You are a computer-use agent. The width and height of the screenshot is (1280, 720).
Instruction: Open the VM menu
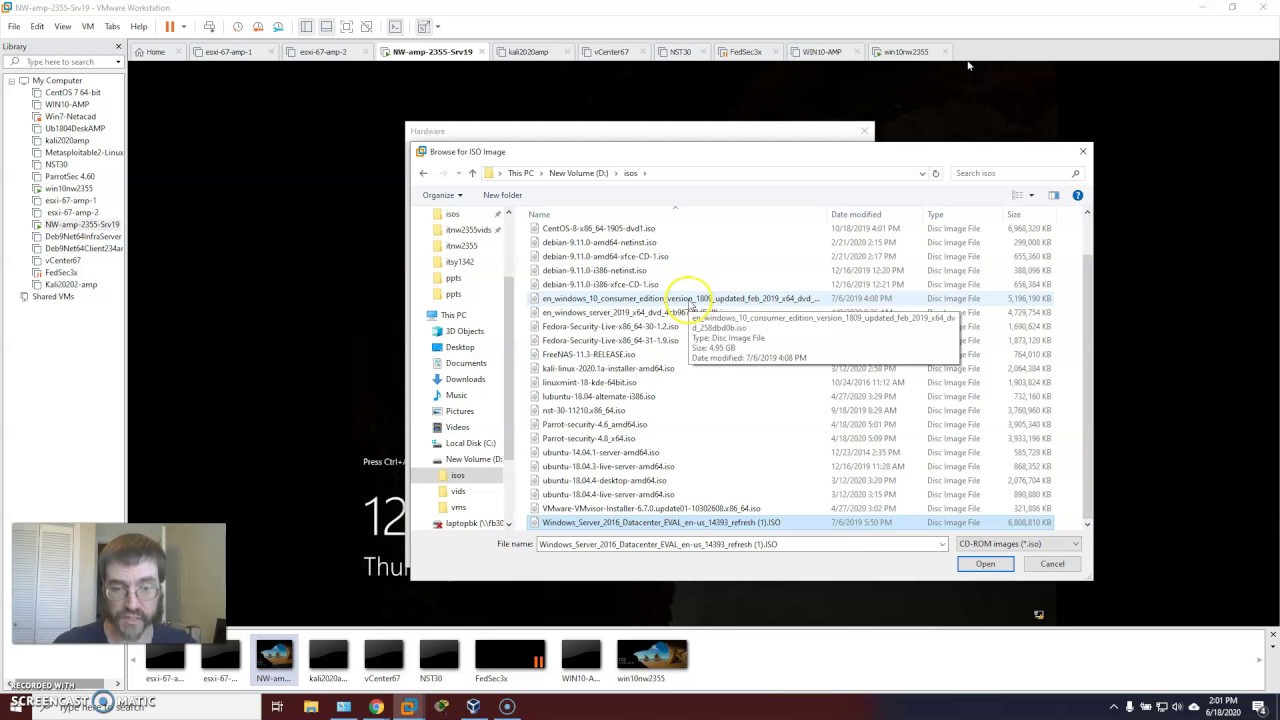(87, 26)
